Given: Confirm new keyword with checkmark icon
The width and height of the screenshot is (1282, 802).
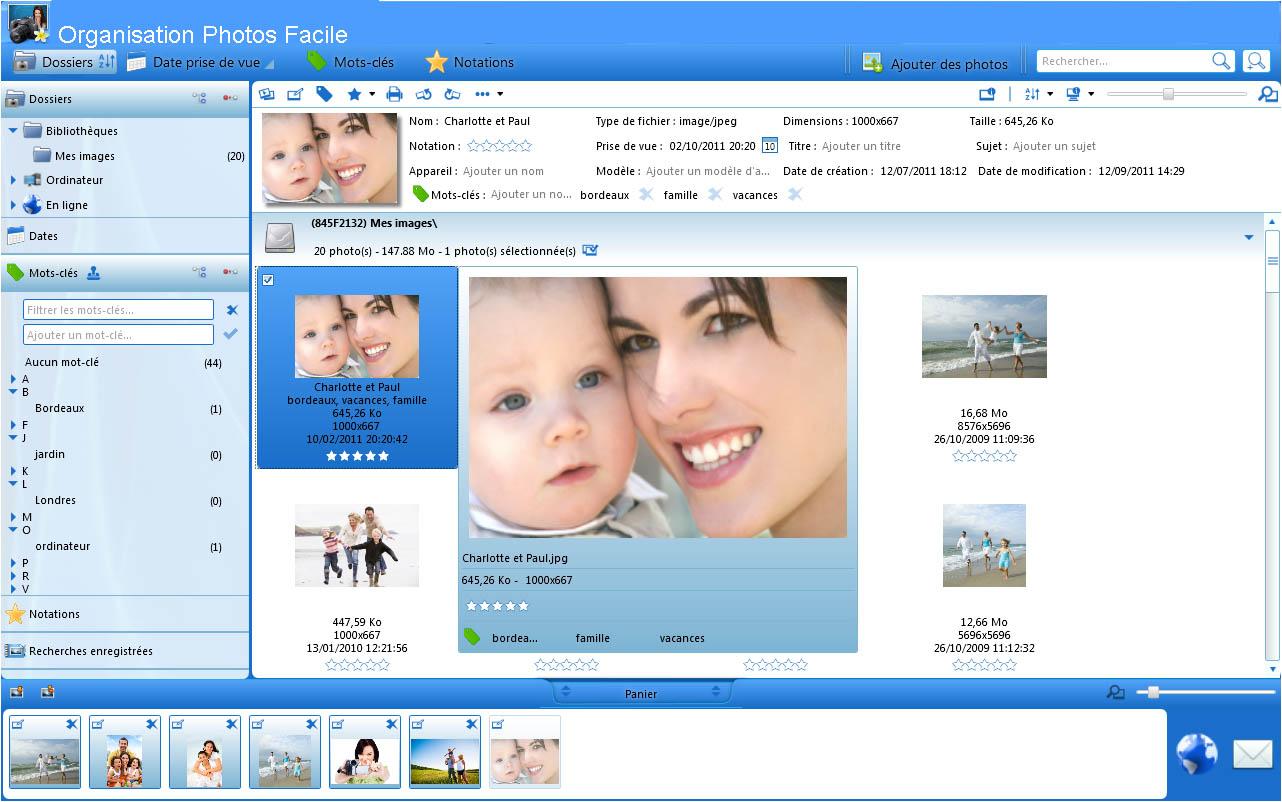Looking at the screenshot, I should (x=231, y=334).
